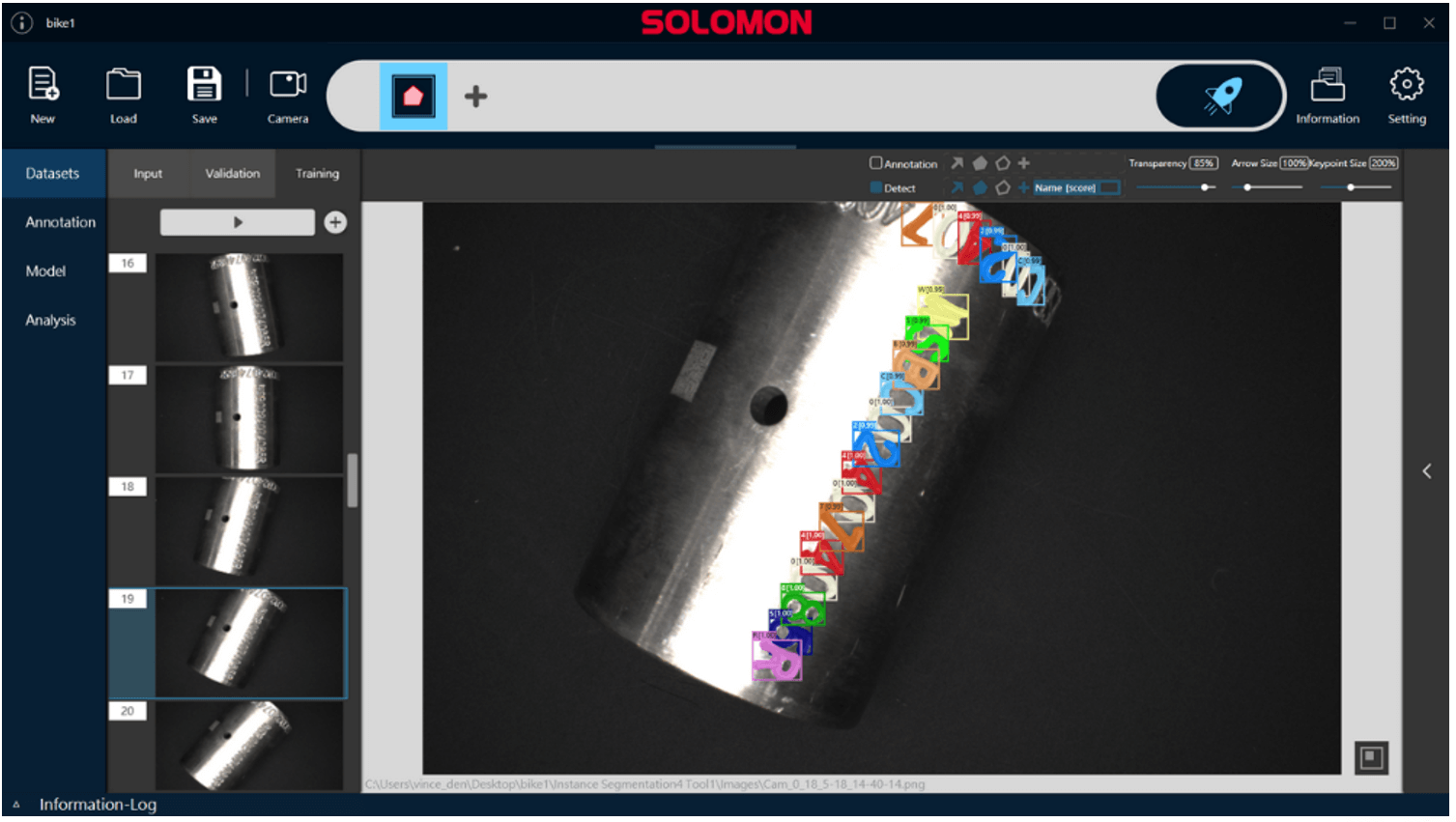1456x822 pixels.
Task: Switch to the Training tab
Action: pos(317,174)
